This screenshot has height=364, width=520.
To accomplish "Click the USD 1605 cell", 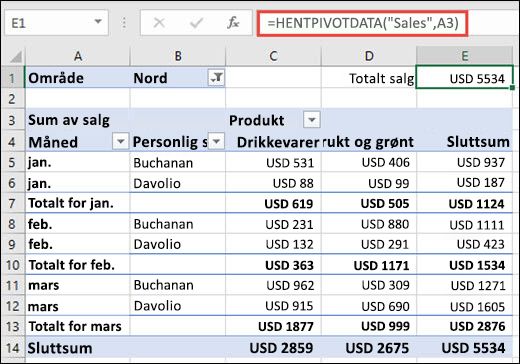I will click(x=464, y=306).
